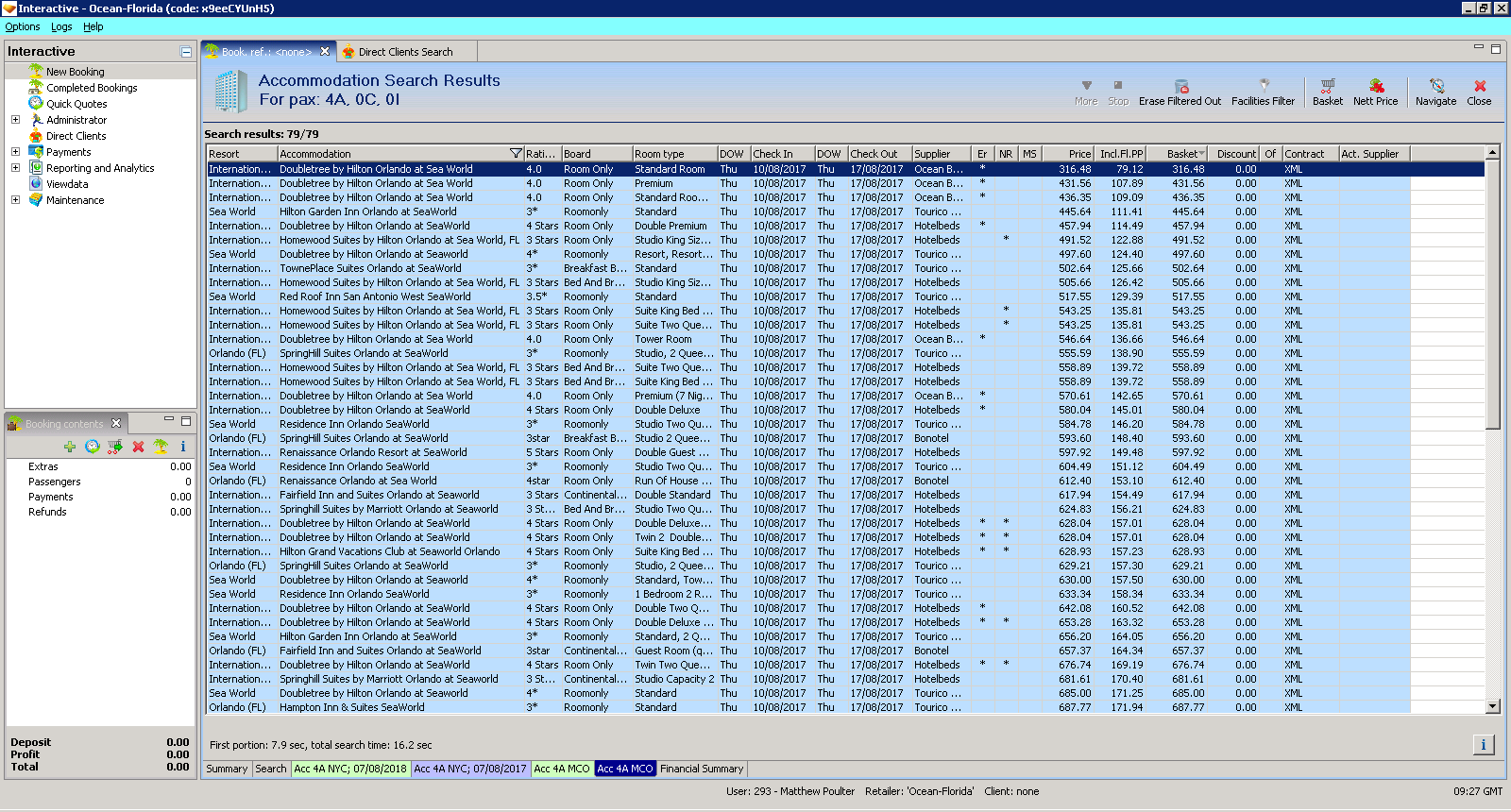Click the blue info button at bottom right

pos(1483,745)
